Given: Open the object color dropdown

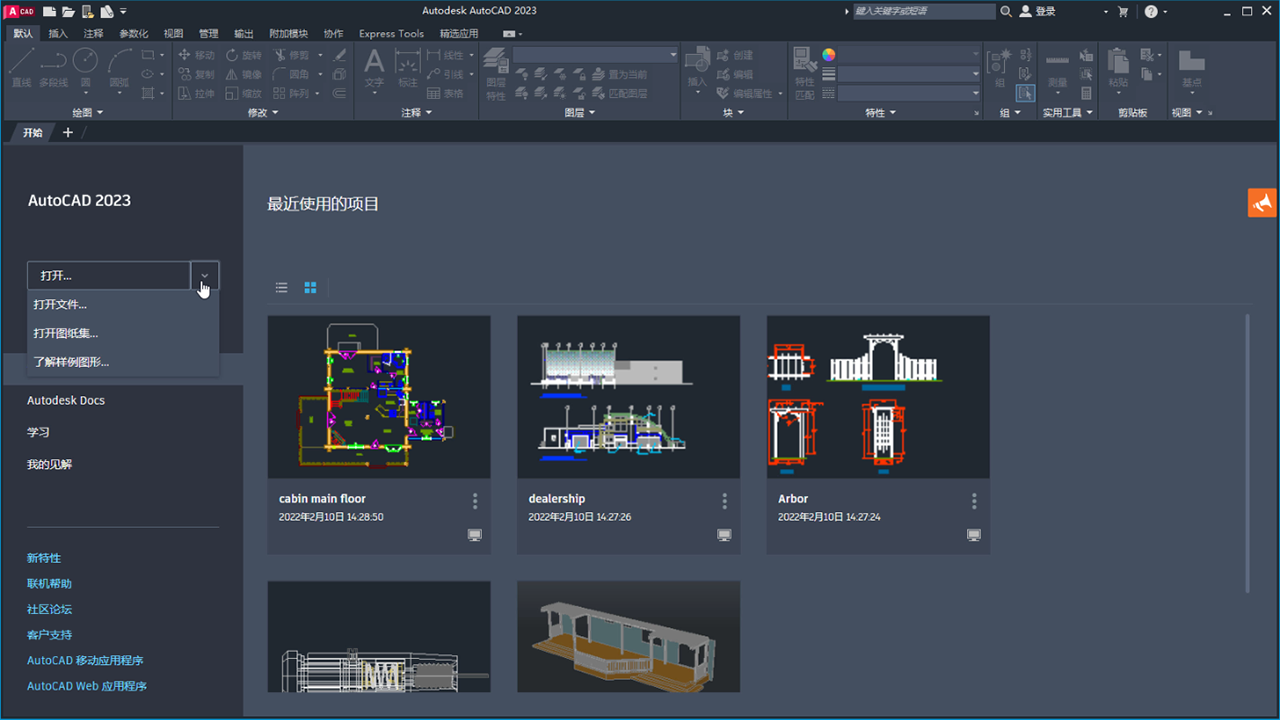Looking at the screenshot, I should pos(909,54).
